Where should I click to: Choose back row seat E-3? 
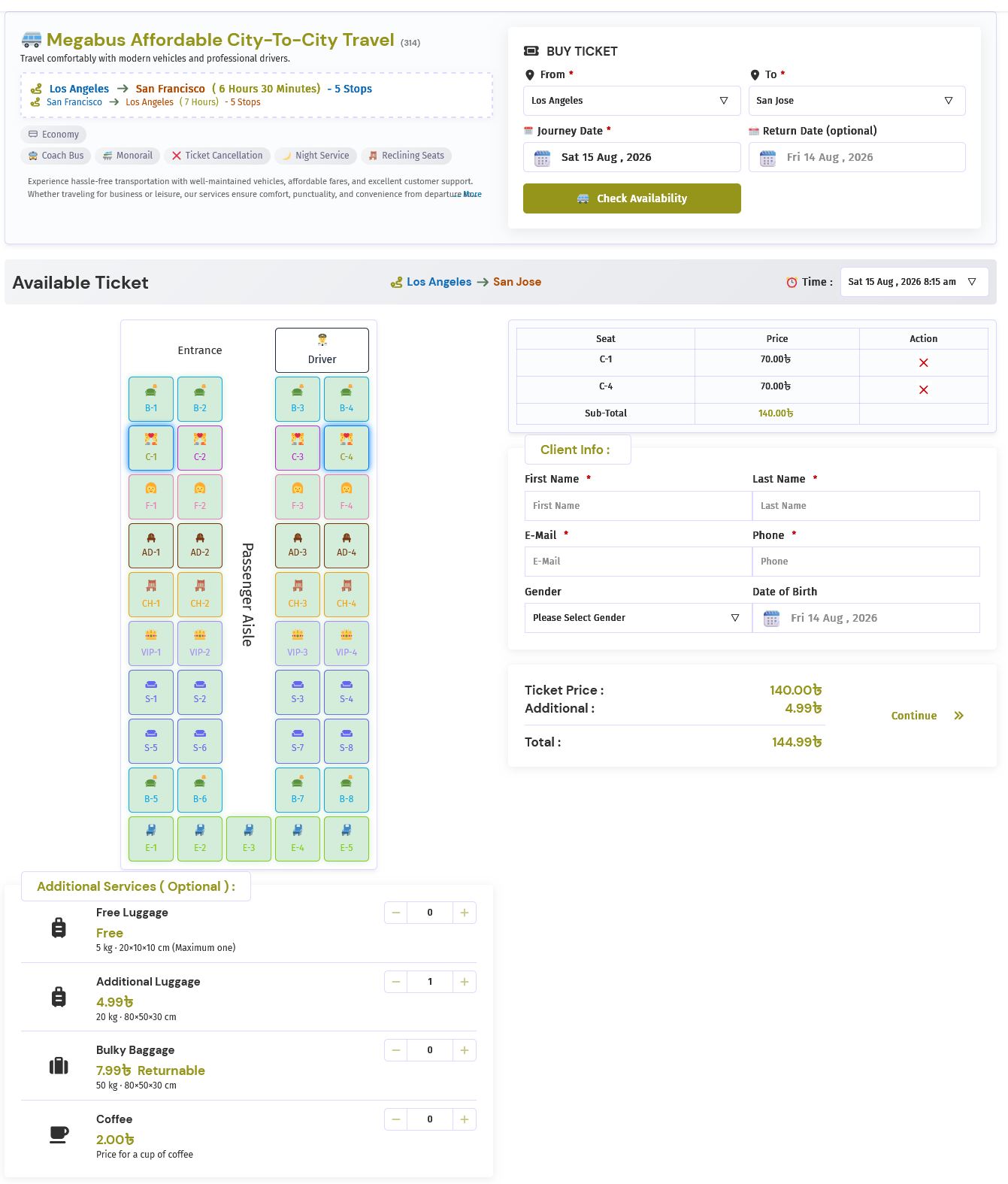[x=249, y=839]
